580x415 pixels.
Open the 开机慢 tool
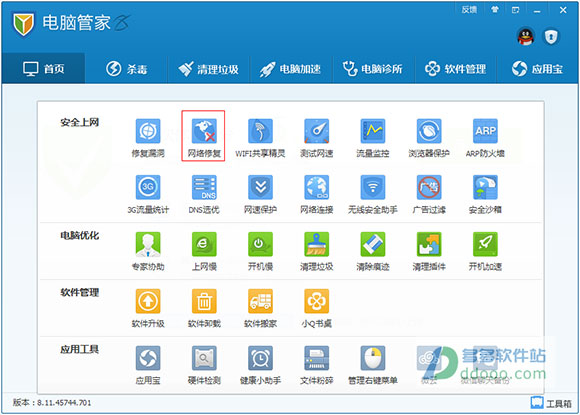point(260,244)
